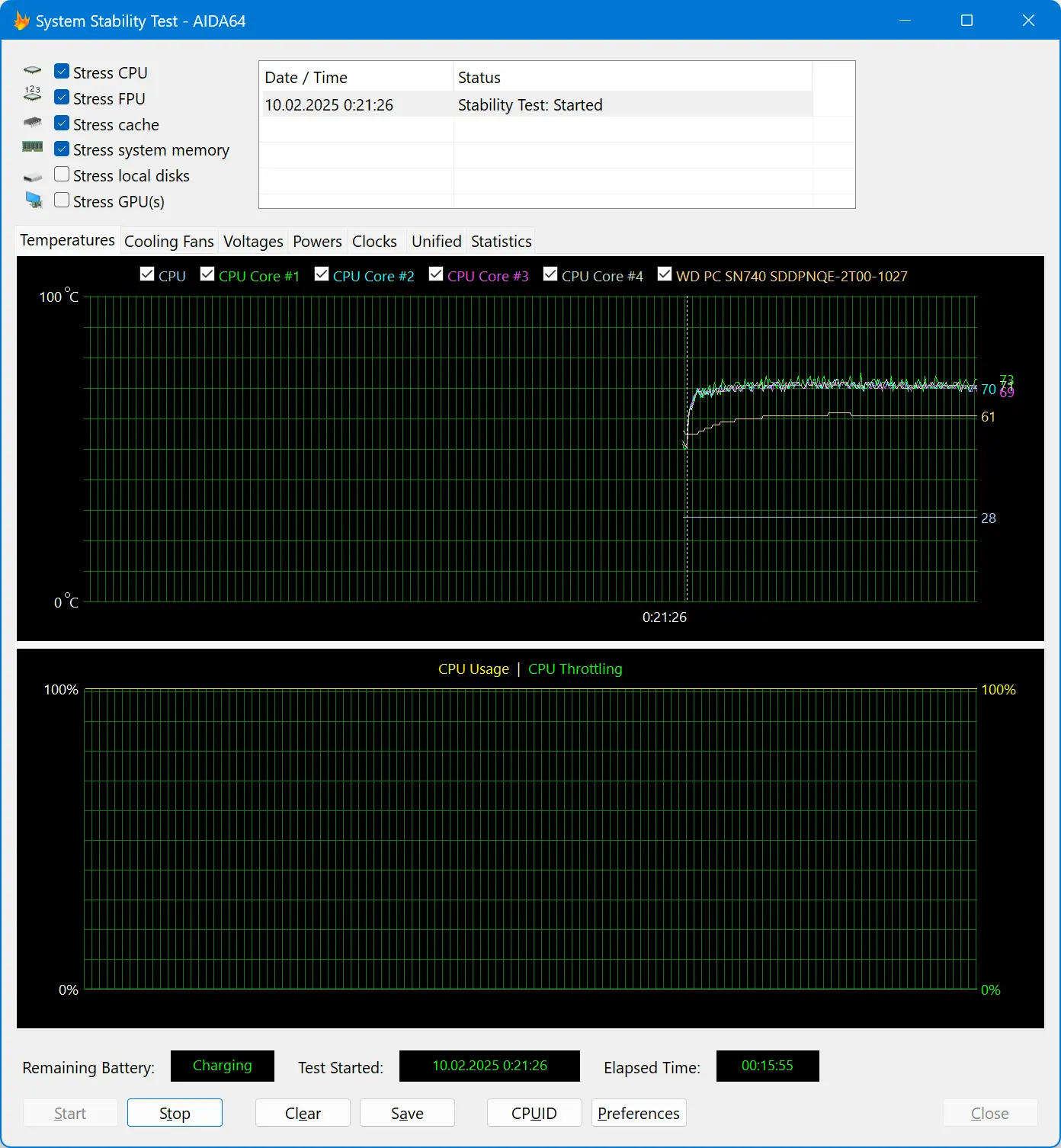Viewport: 1061px width, 1148px height.
Task: Click the Date / Time column header
Action: click(356, 77)
